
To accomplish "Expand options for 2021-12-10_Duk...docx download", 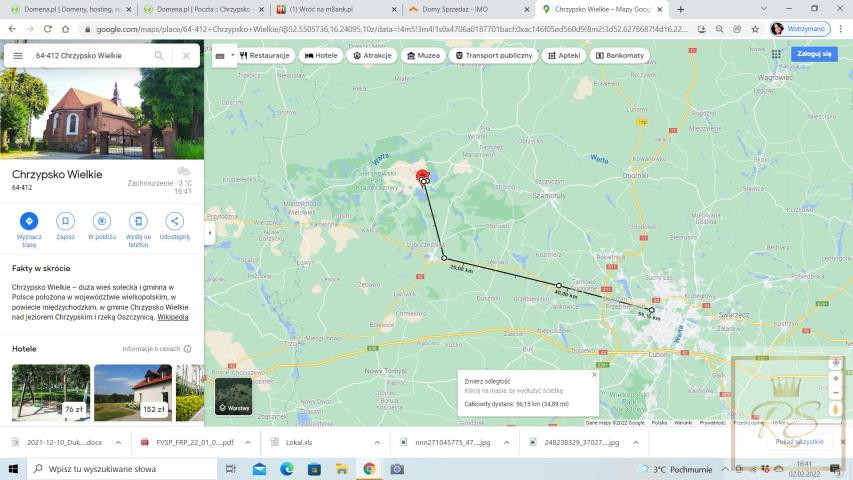I will coord(119,442).
